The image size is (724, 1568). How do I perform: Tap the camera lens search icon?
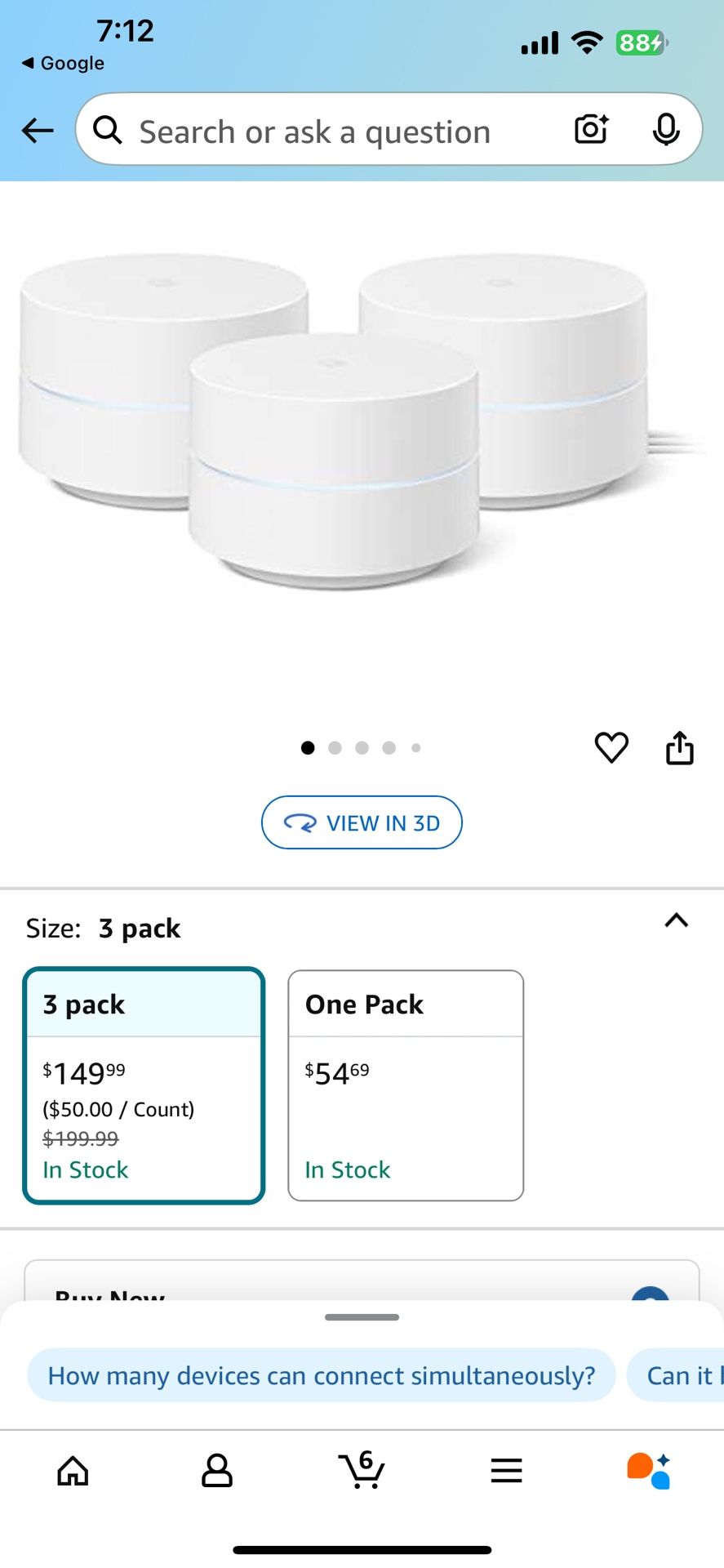591,129
